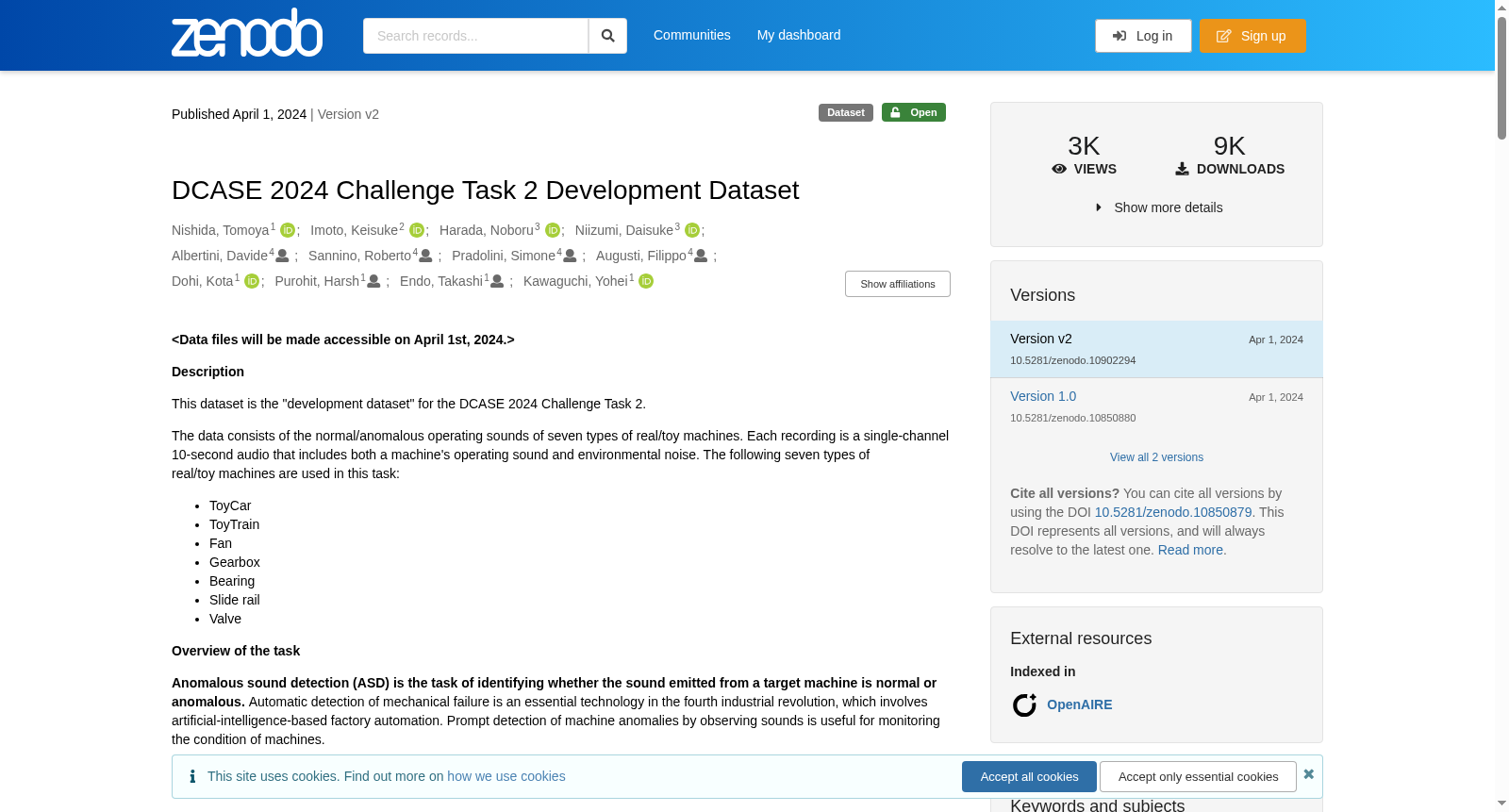Click the search magnifier button
This screenshot has width=1509, height=812.
click(607, 36)
